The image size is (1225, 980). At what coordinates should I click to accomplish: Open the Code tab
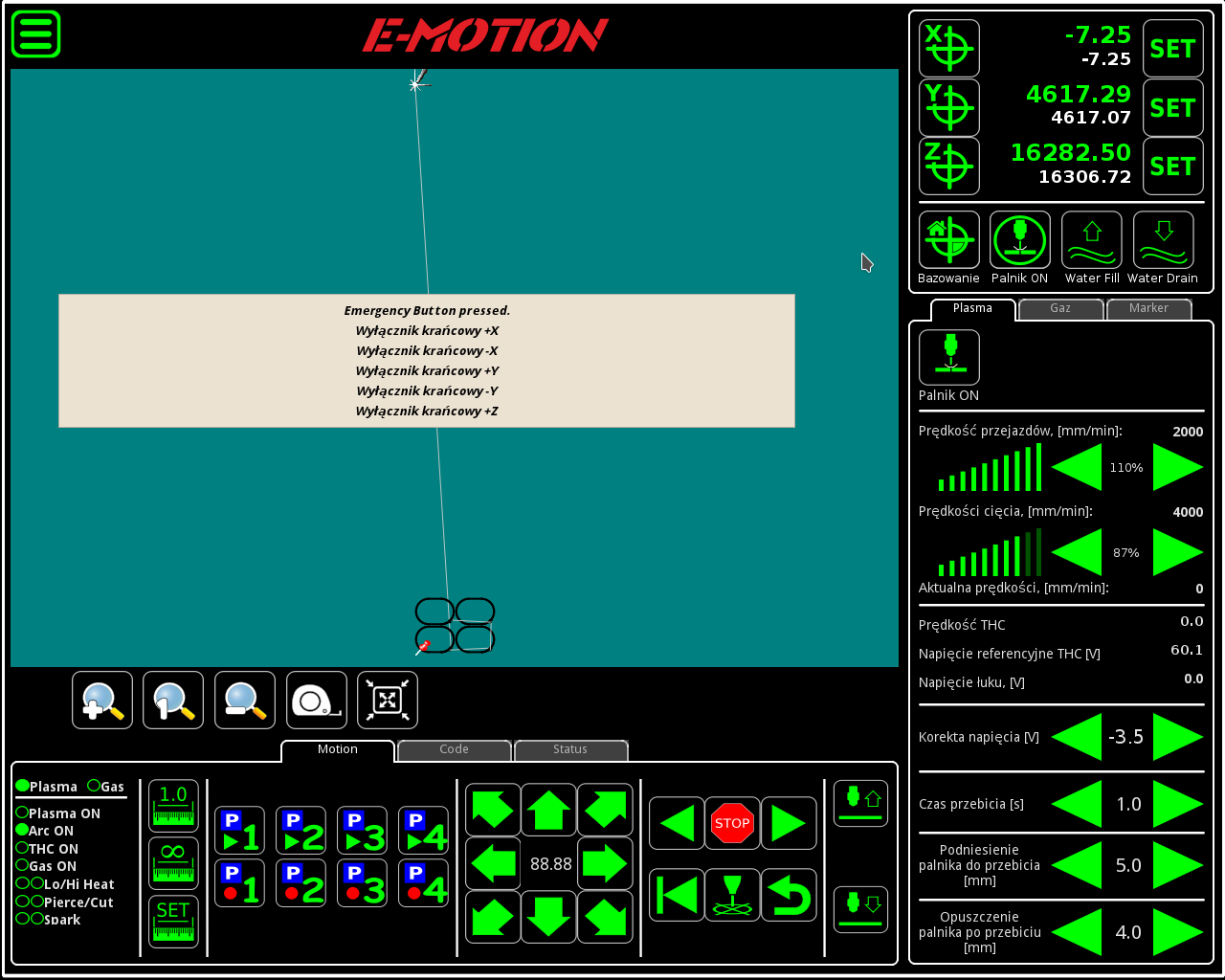pyautogui.click(x=455, y=749)
